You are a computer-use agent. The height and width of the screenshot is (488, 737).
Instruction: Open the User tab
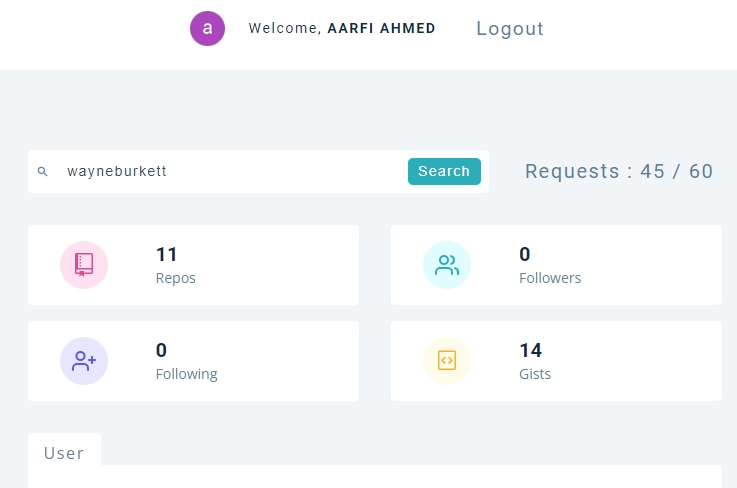coord(64,453)
